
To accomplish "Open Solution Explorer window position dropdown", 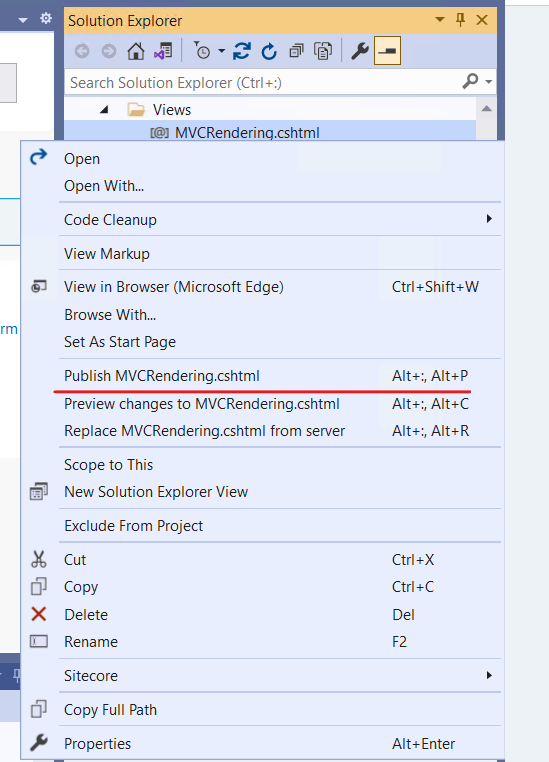I will (x=440, y=20).
